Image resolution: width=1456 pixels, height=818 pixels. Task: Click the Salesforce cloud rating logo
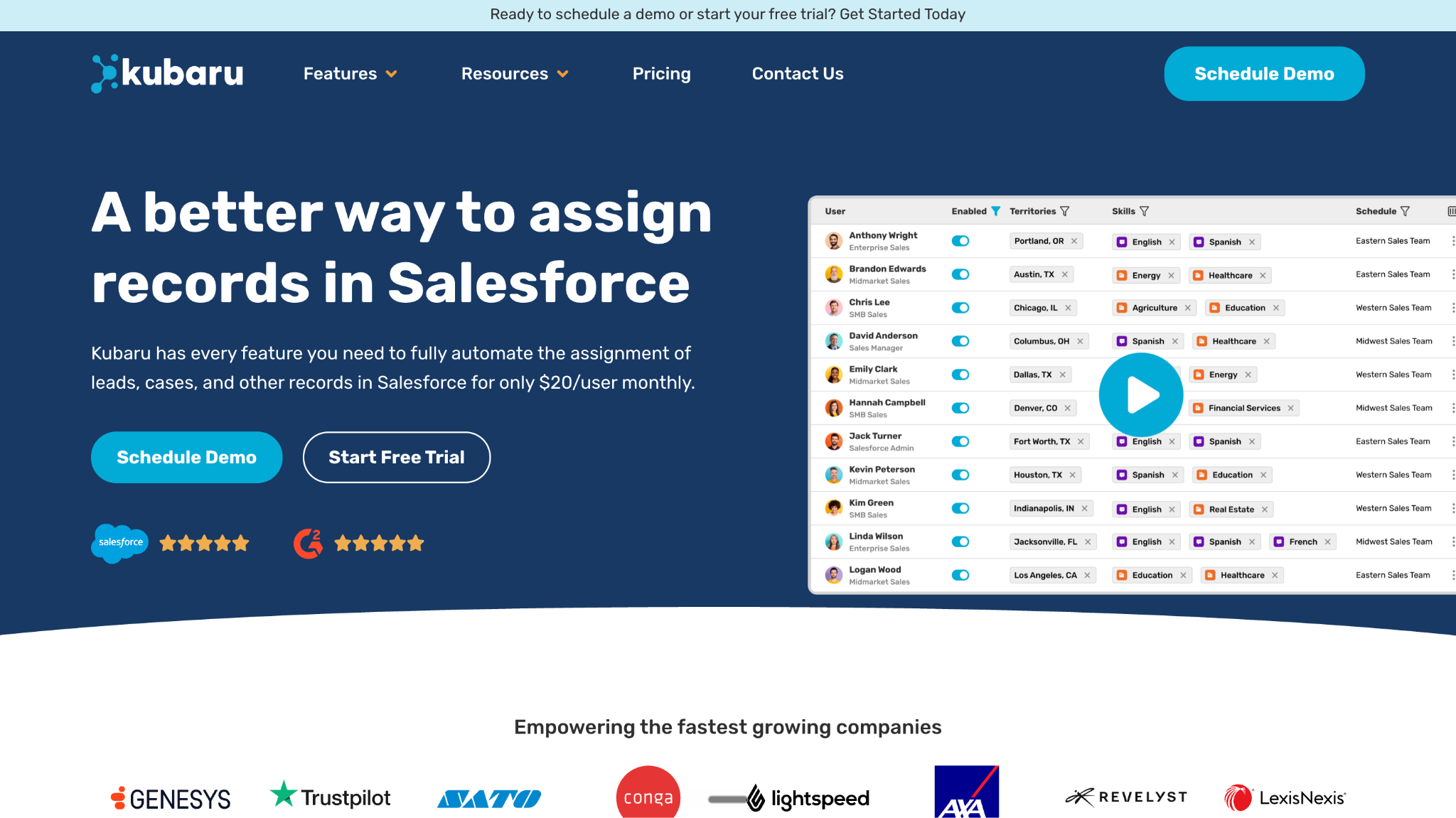coord(119,543)
